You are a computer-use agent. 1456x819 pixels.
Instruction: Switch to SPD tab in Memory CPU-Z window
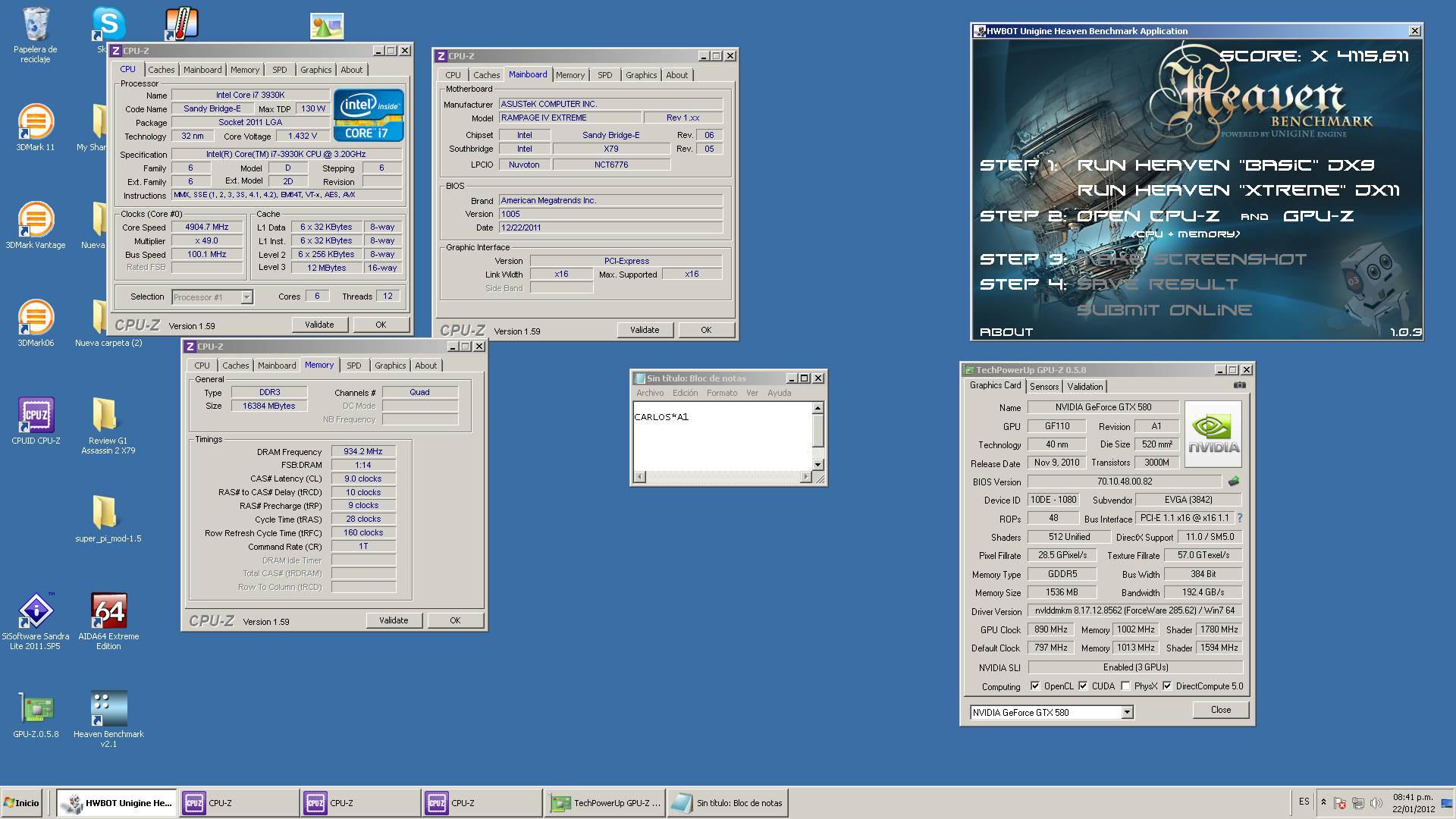coord(354,366)
